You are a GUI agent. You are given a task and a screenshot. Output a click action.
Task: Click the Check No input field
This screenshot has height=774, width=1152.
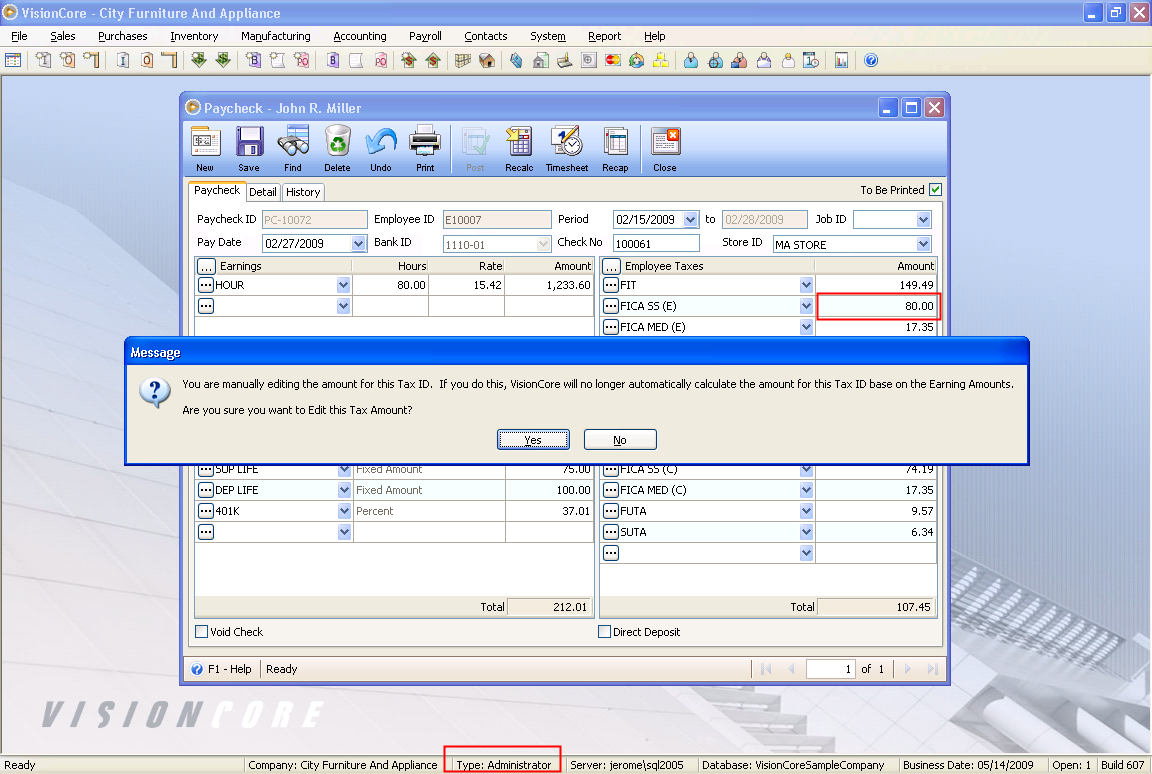[x=655, y=243]
